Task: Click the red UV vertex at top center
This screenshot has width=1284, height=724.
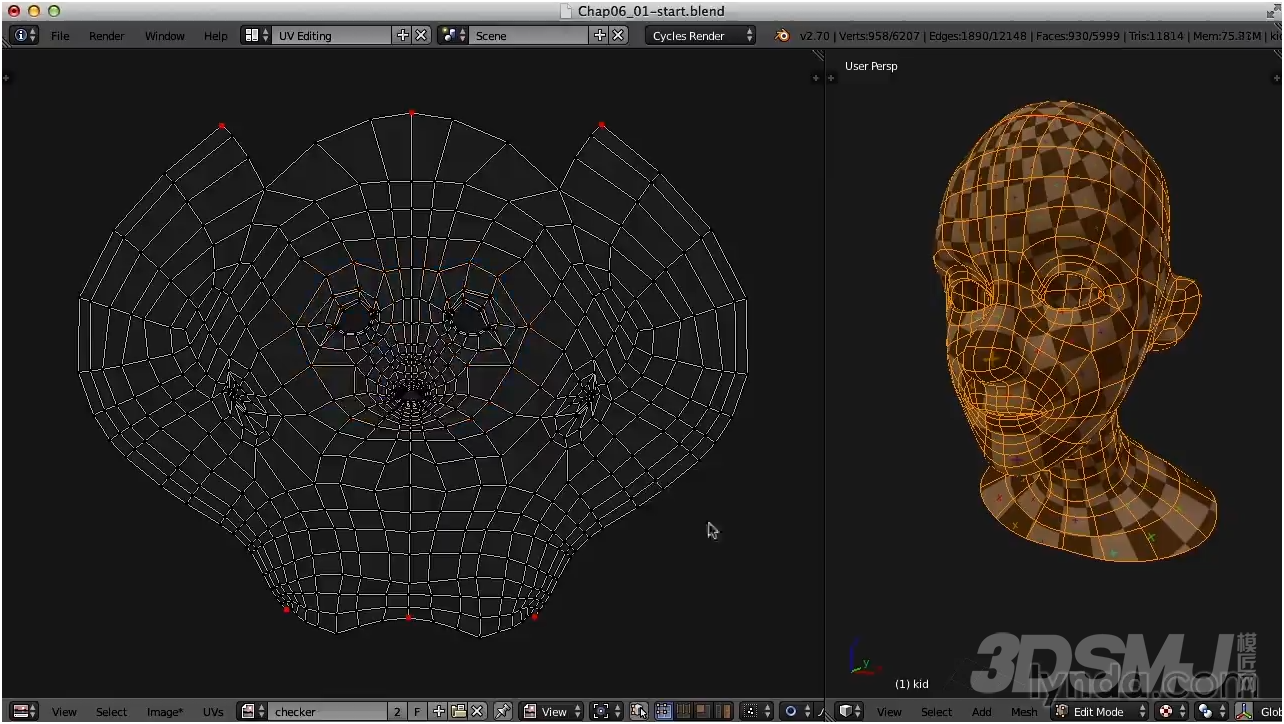Action: click(x=411, y=113)
